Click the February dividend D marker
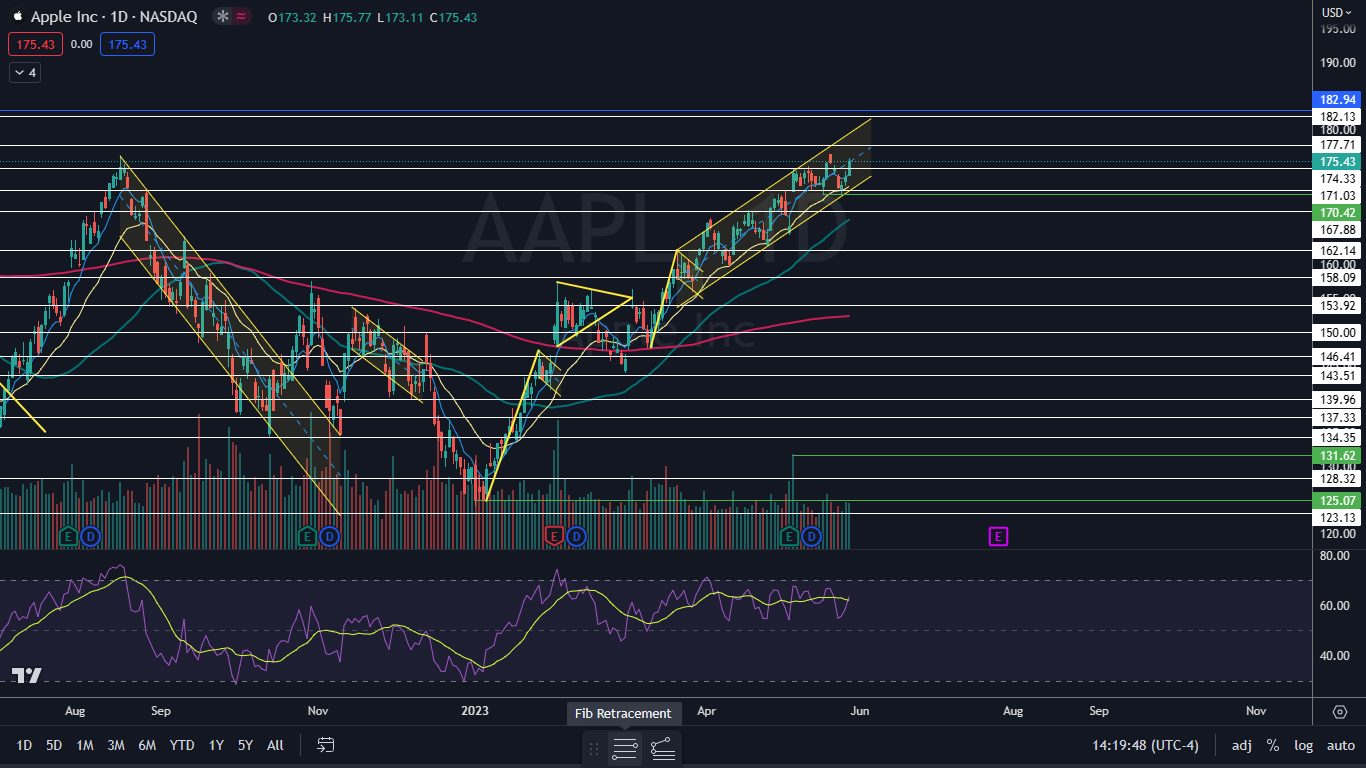The width and height of the screenshot is (1366, 768). [x=575, y=536]
